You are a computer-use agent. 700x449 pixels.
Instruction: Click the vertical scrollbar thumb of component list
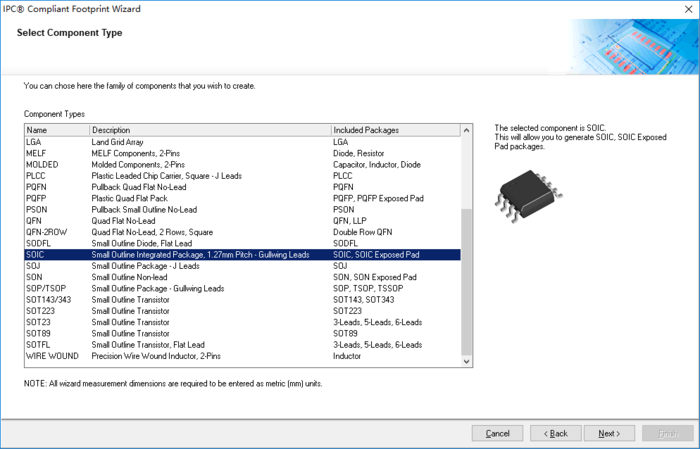467,282
